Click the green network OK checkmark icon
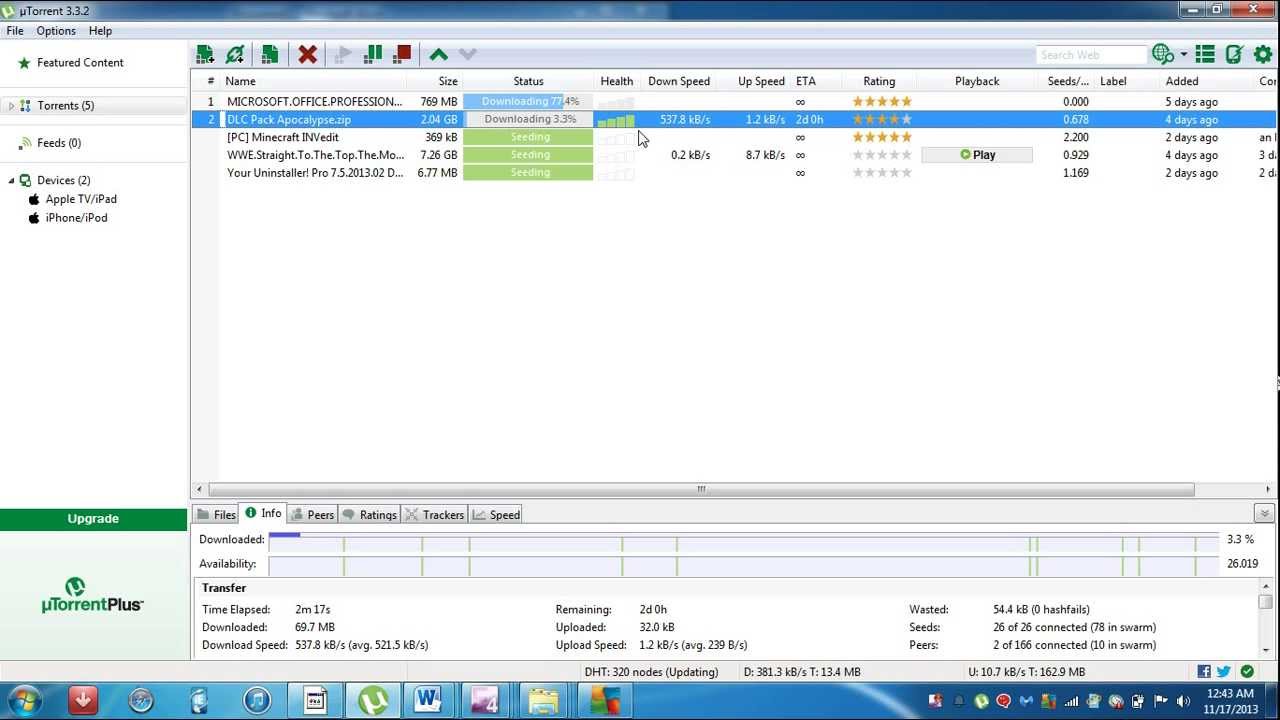Viewport: 1280px width, 720px height. coord(1247,672)
